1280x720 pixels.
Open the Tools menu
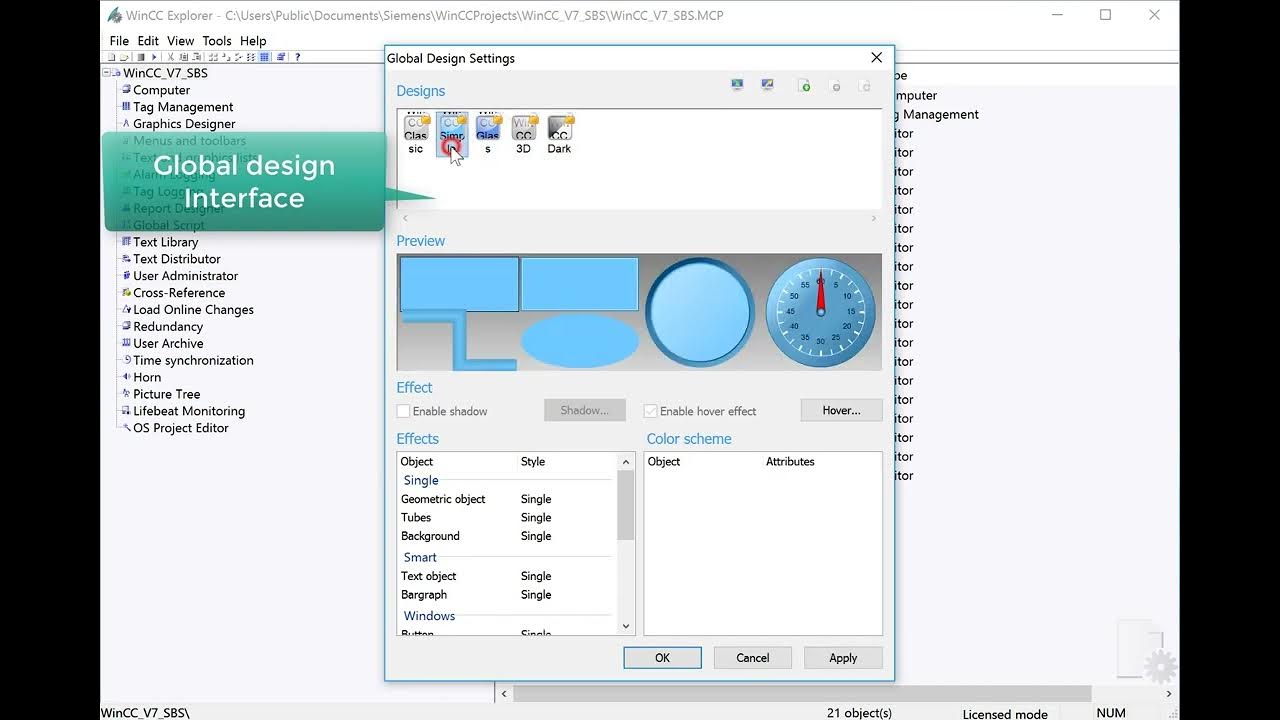217,41
